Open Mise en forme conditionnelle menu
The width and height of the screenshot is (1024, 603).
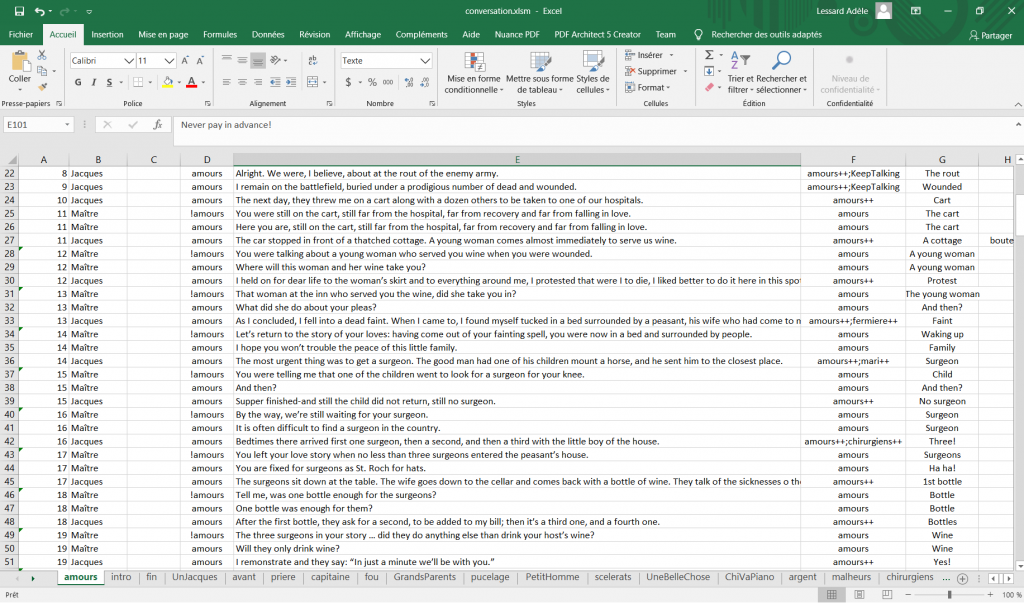click(474, 73)
